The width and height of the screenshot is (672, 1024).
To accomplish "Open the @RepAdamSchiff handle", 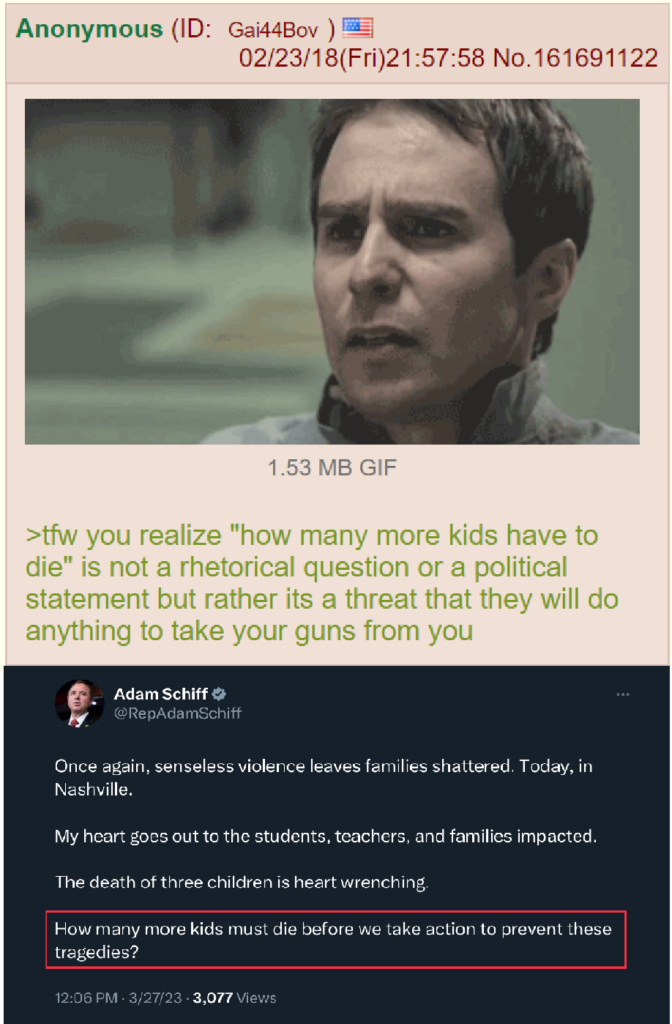I will tap(178, 713).
